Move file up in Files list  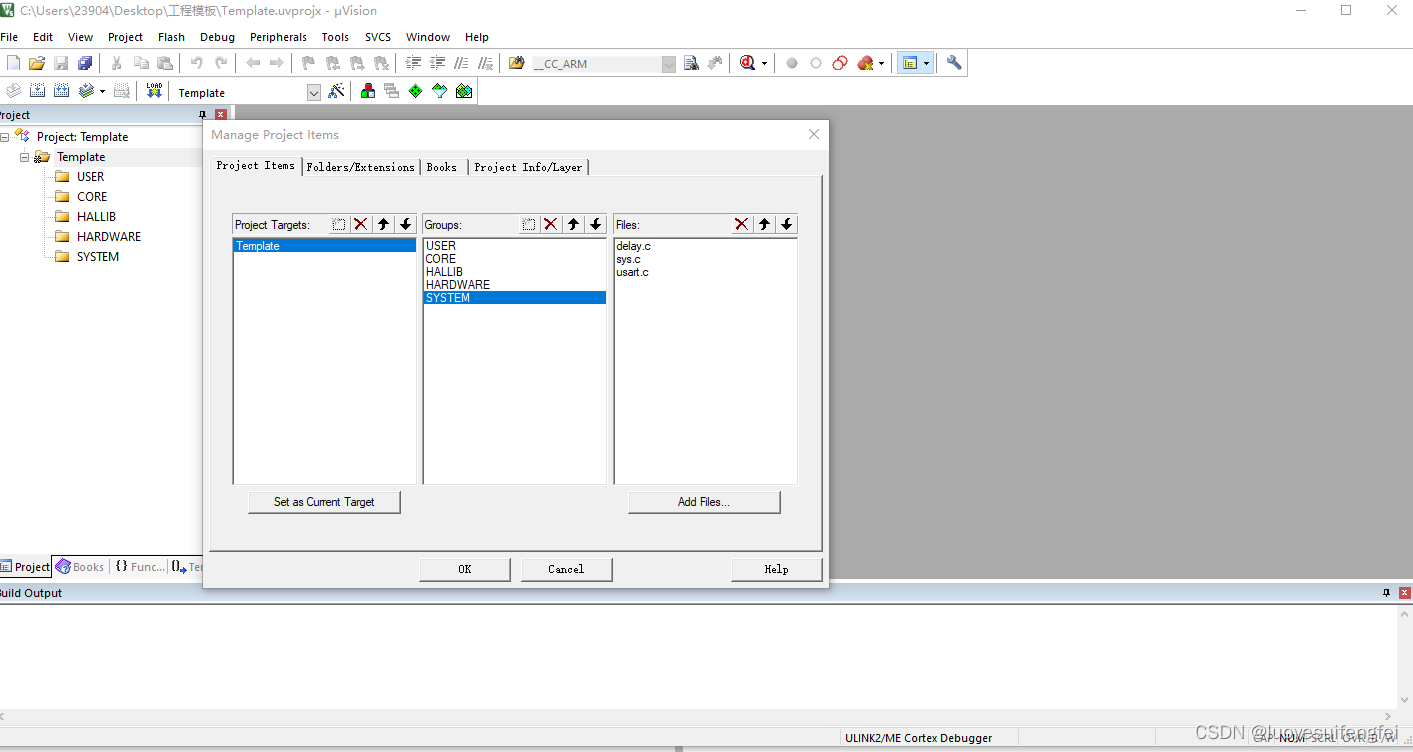click(764, 224)
